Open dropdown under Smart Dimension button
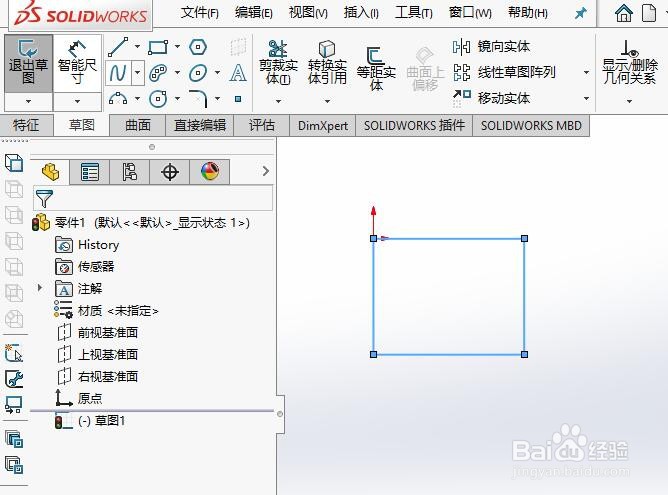This screenshot has width=668, height=495. point(77,101)
